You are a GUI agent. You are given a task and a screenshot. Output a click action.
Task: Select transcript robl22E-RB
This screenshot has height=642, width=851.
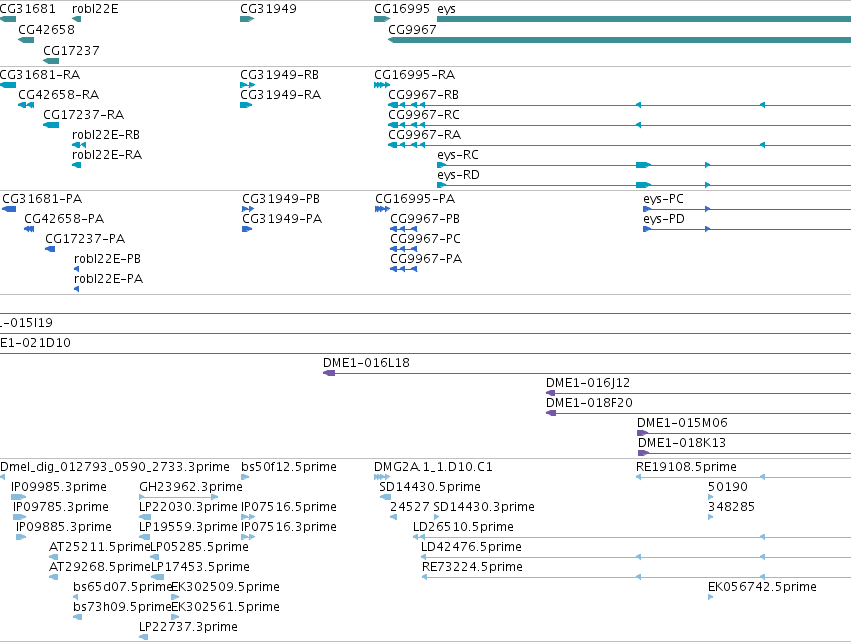[106, 135]
